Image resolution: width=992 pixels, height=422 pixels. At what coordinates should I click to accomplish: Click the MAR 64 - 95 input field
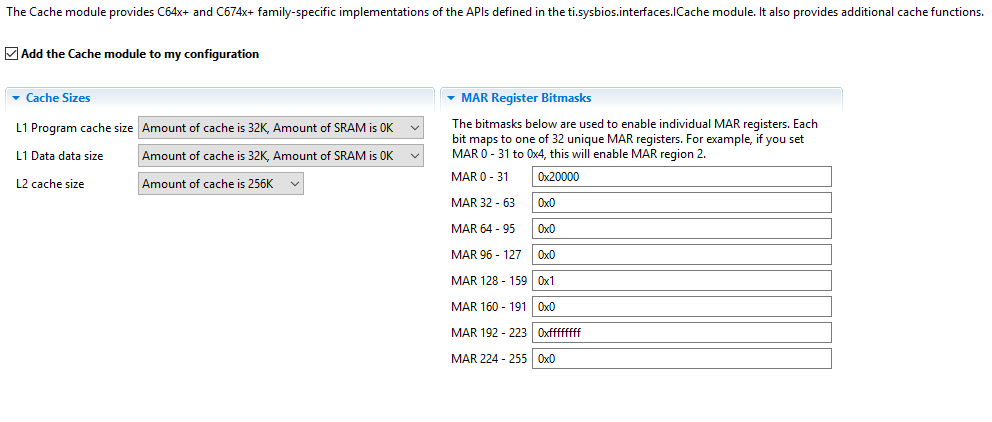pos(681,229)
